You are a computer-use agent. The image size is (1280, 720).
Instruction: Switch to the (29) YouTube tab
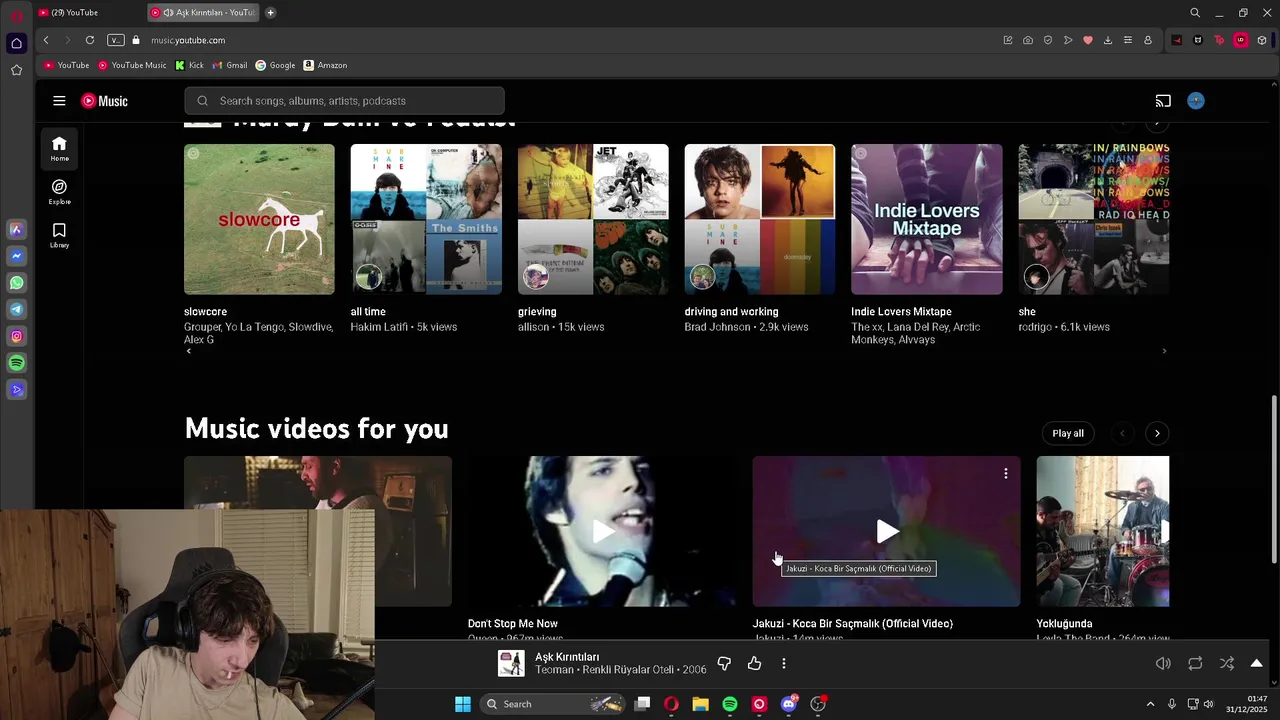[x=75, y=13]
